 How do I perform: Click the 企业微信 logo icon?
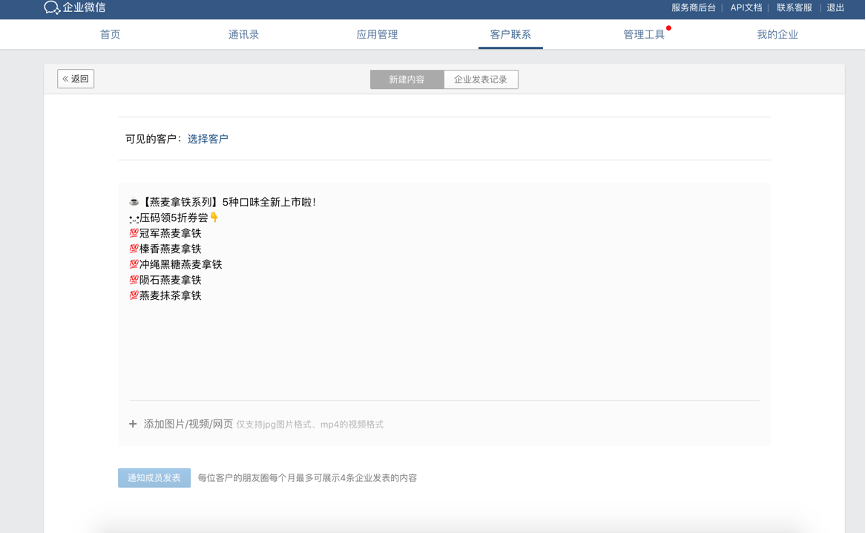(52, 8)
